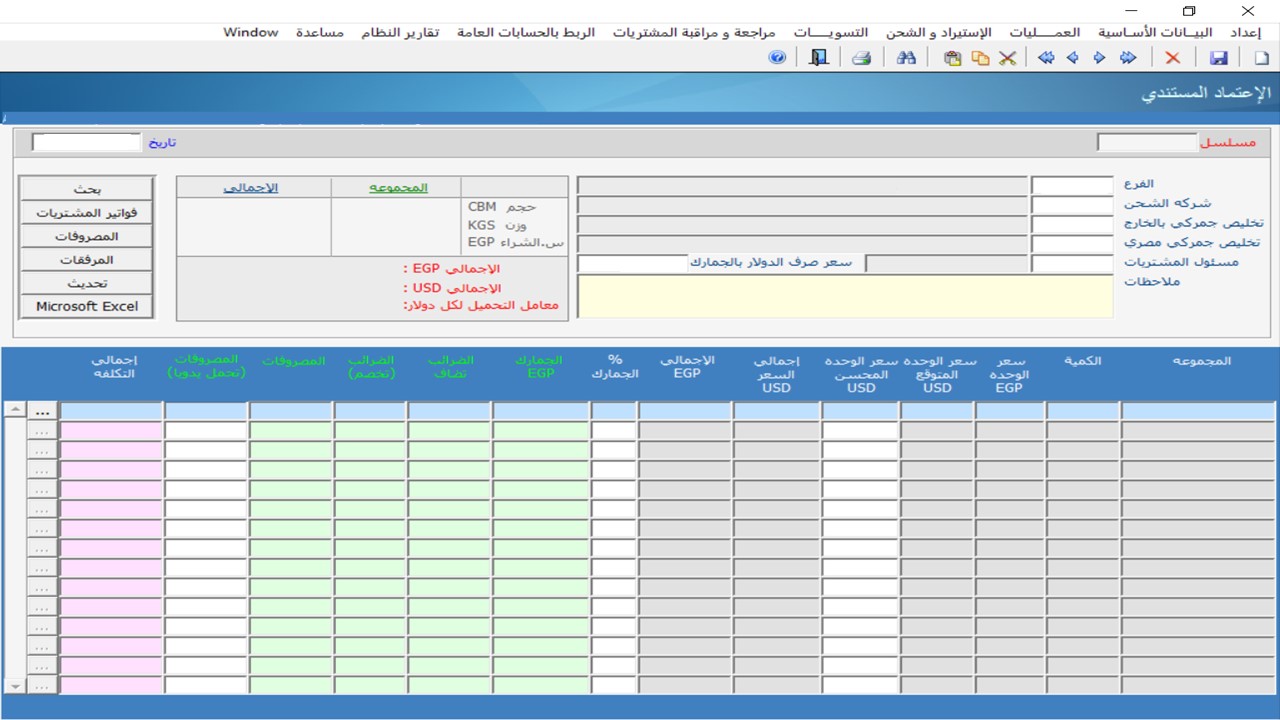This screenshot has height=720, width=1280.
Task: Click the blue Help question mark icon
Action: click(777, 58)
